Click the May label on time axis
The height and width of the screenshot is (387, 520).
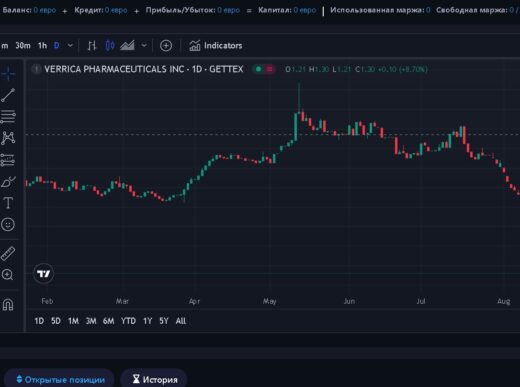tap(270, 301)
